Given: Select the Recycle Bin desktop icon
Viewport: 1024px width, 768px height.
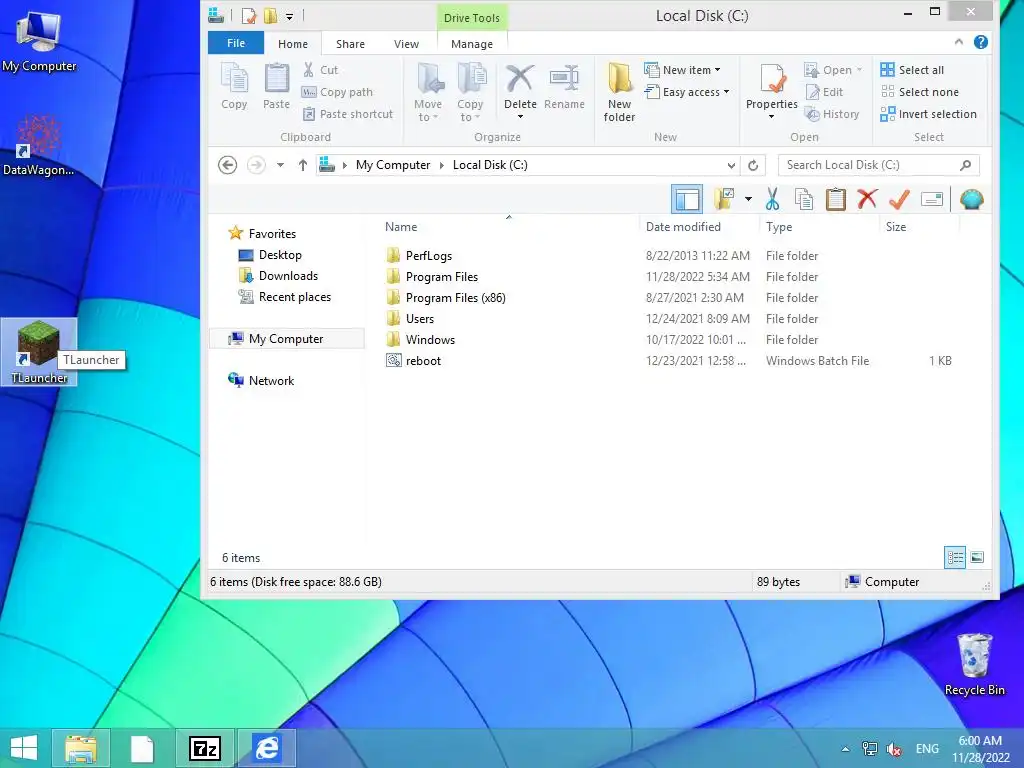Looking at the screenshot, I should coord(974,665).
